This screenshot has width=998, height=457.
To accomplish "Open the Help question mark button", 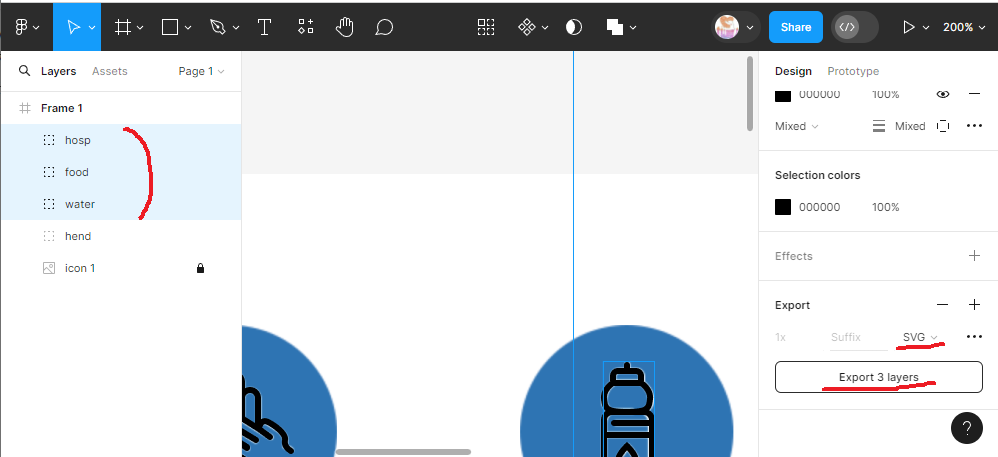I will pyautogui.click(x=966, y=427).
